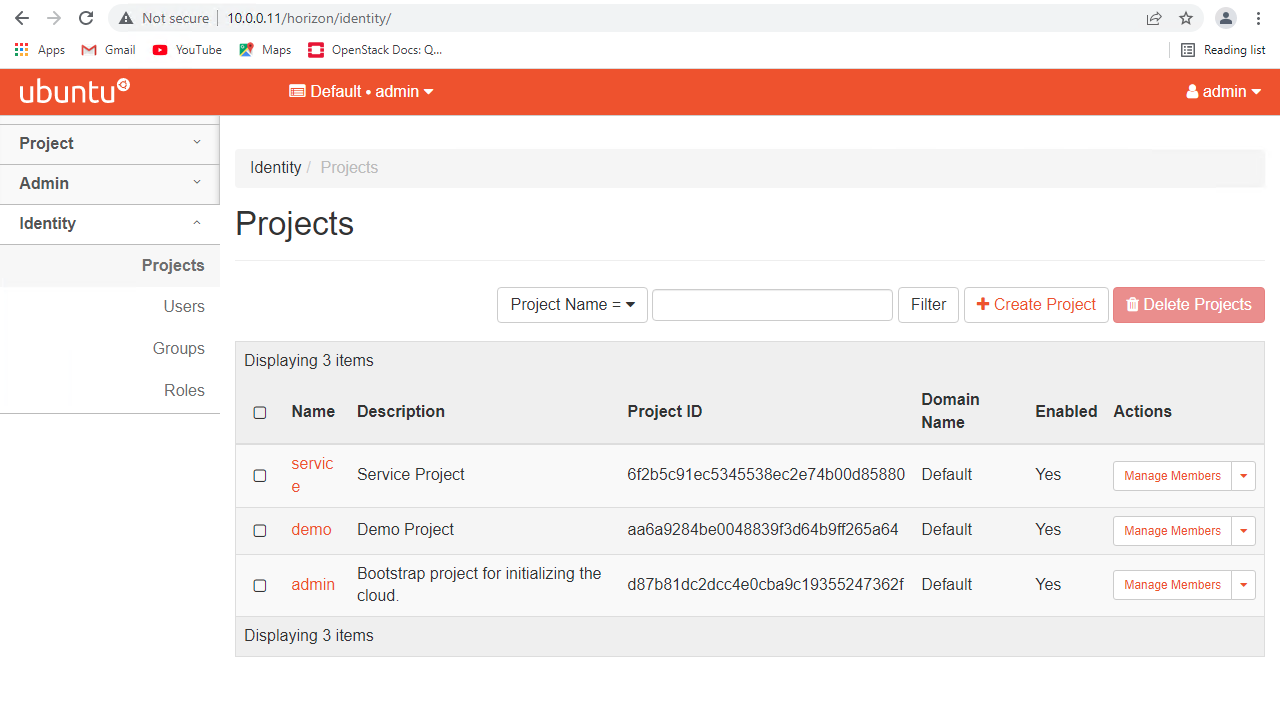This screenshot has width=1280, height=726.
Task: Collapse the Identity sidebar section
Action: [109, 224]
